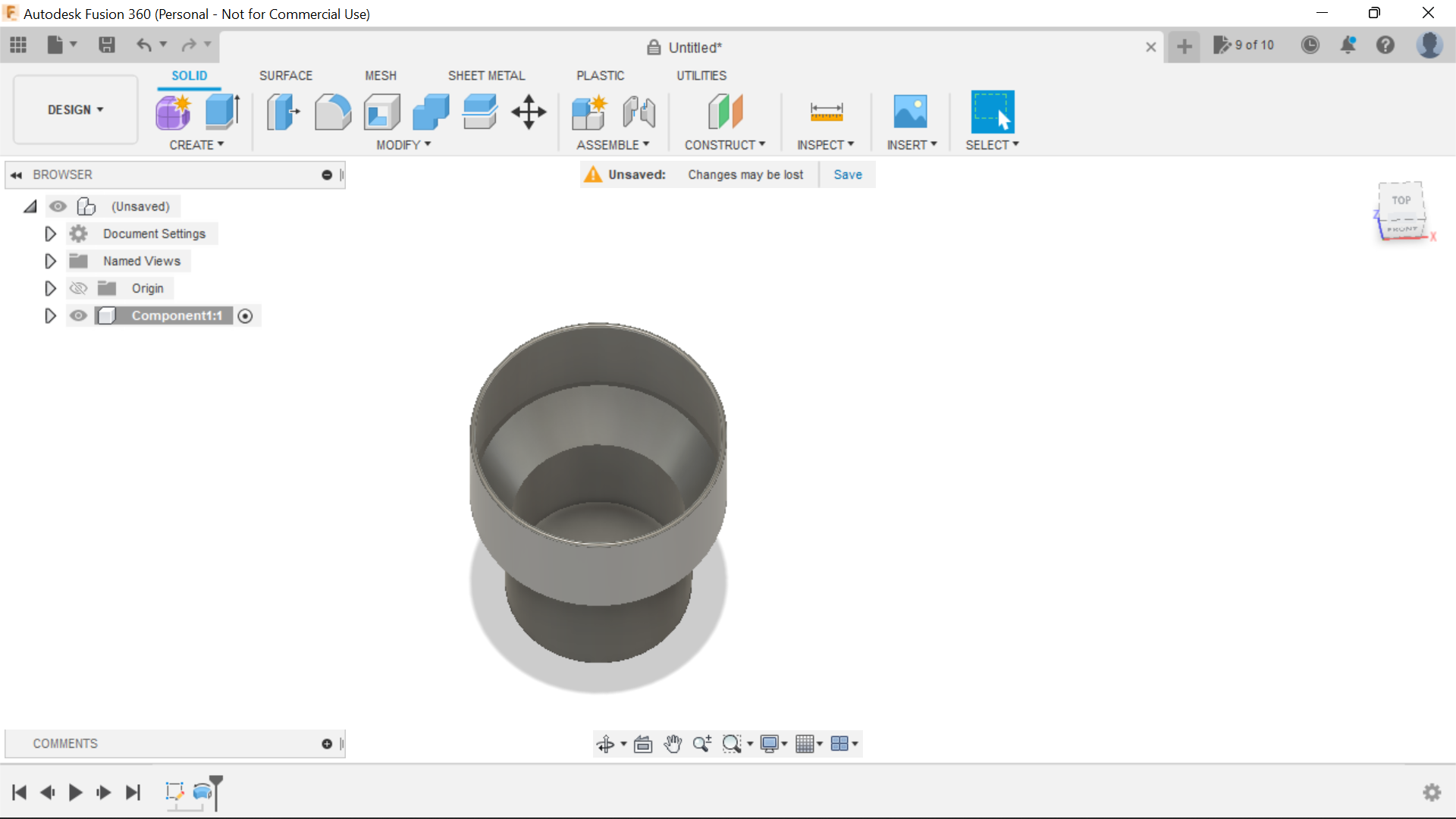The width and height of the screenshot is (1456, 819).
Task: Expand the Origin folder
Action: (49, 289)
